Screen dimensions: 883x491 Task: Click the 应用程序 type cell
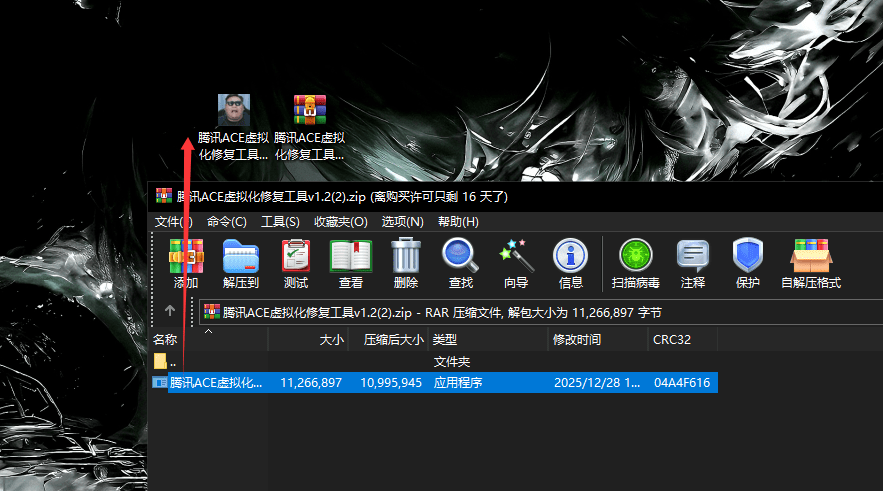pyautogui.click(x=458, y=383)
